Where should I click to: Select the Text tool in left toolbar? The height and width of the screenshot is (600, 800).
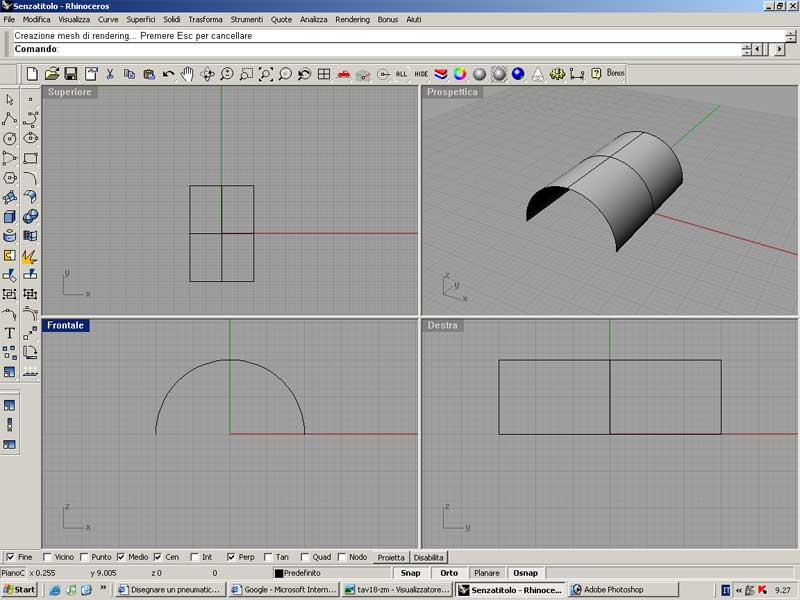point(10,333)
